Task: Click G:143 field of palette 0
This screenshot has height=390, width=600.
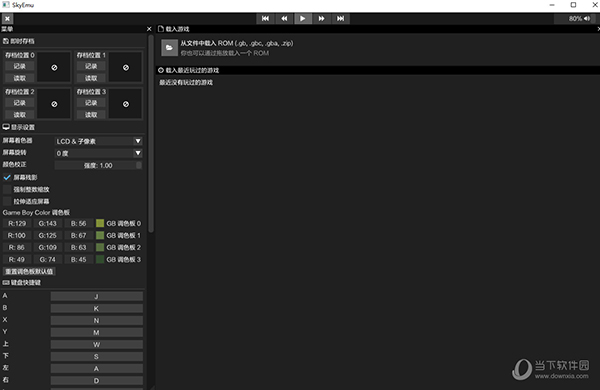Action: (47, 223)
